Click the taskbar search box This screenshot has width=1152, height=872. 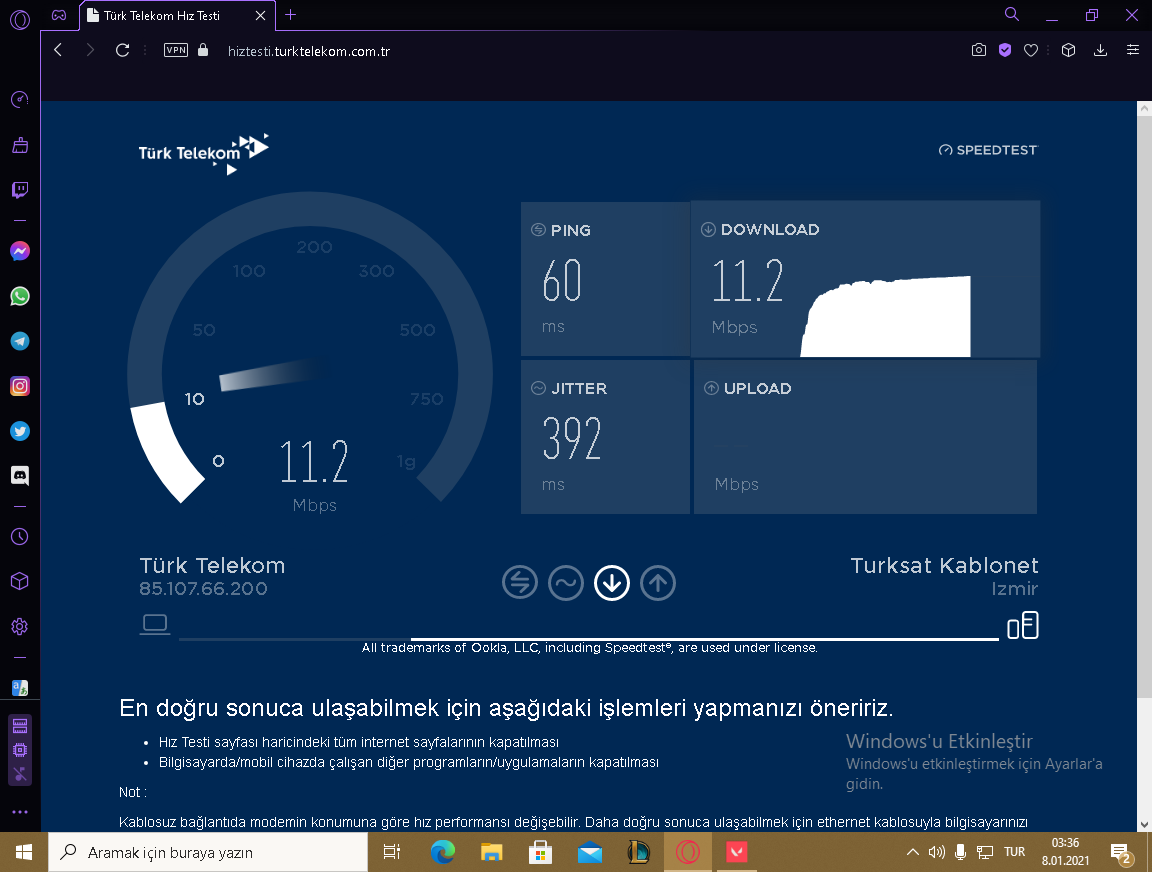coord(208,852)
